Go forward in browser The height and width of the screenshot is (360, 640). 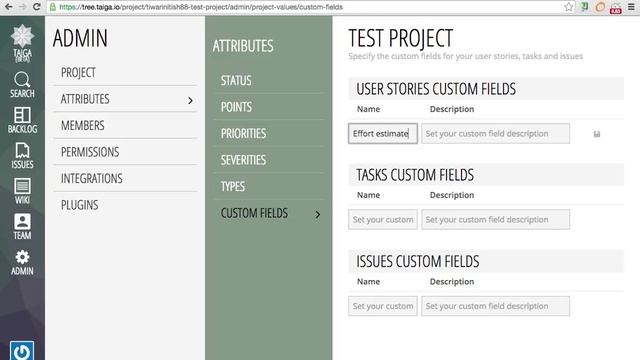(x=22, y=7)
